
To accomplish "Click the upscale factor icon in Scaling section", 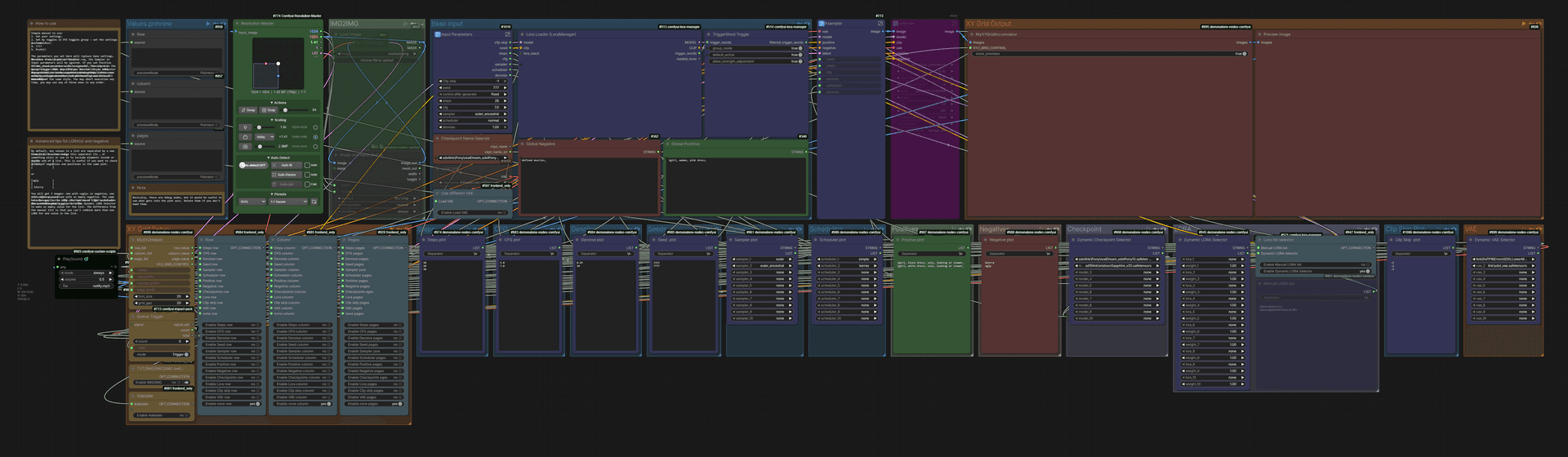I will (x=245, y=127).
